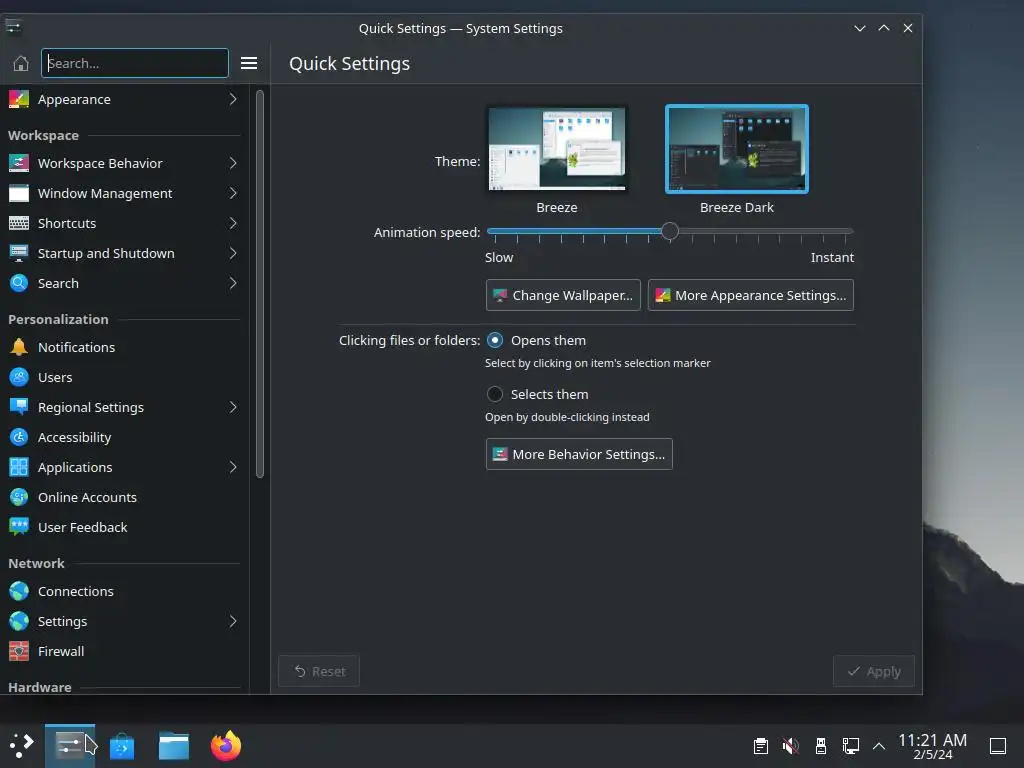This screenshot has width=1024, height=768.
Task: Click the Connections globe icon
Action: [19, 591]
